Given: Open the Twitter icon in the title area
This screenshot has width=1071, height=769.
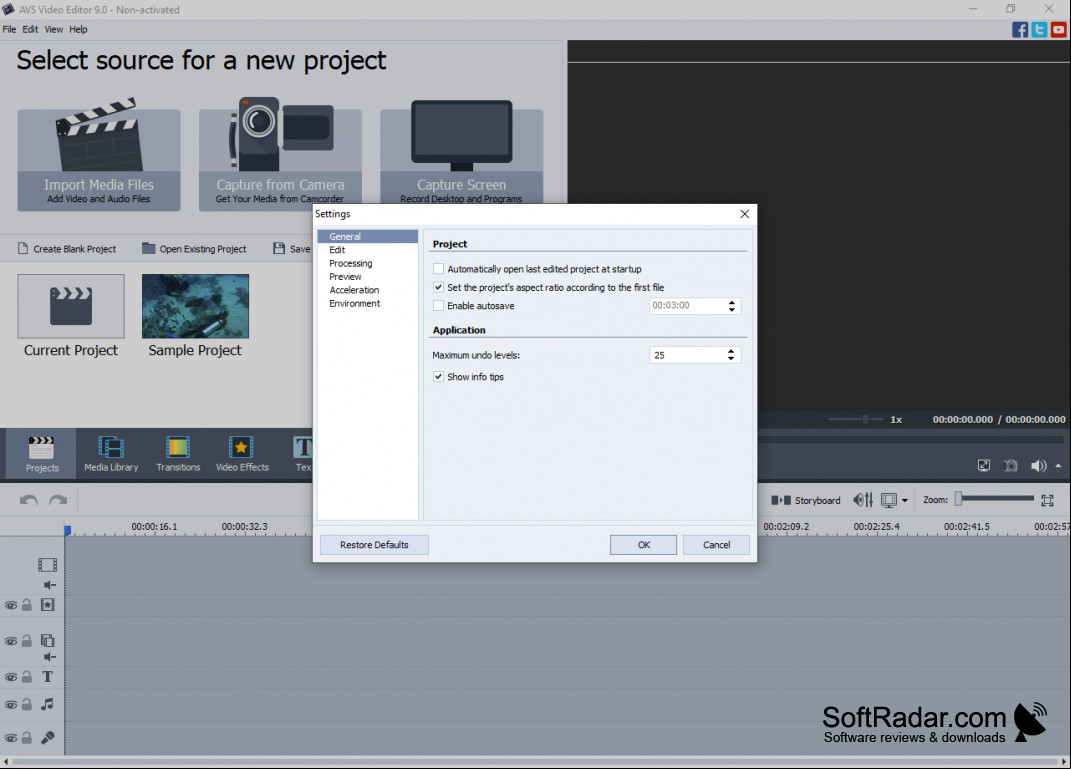Looking at the screenshot, I should click(1039, 29).
